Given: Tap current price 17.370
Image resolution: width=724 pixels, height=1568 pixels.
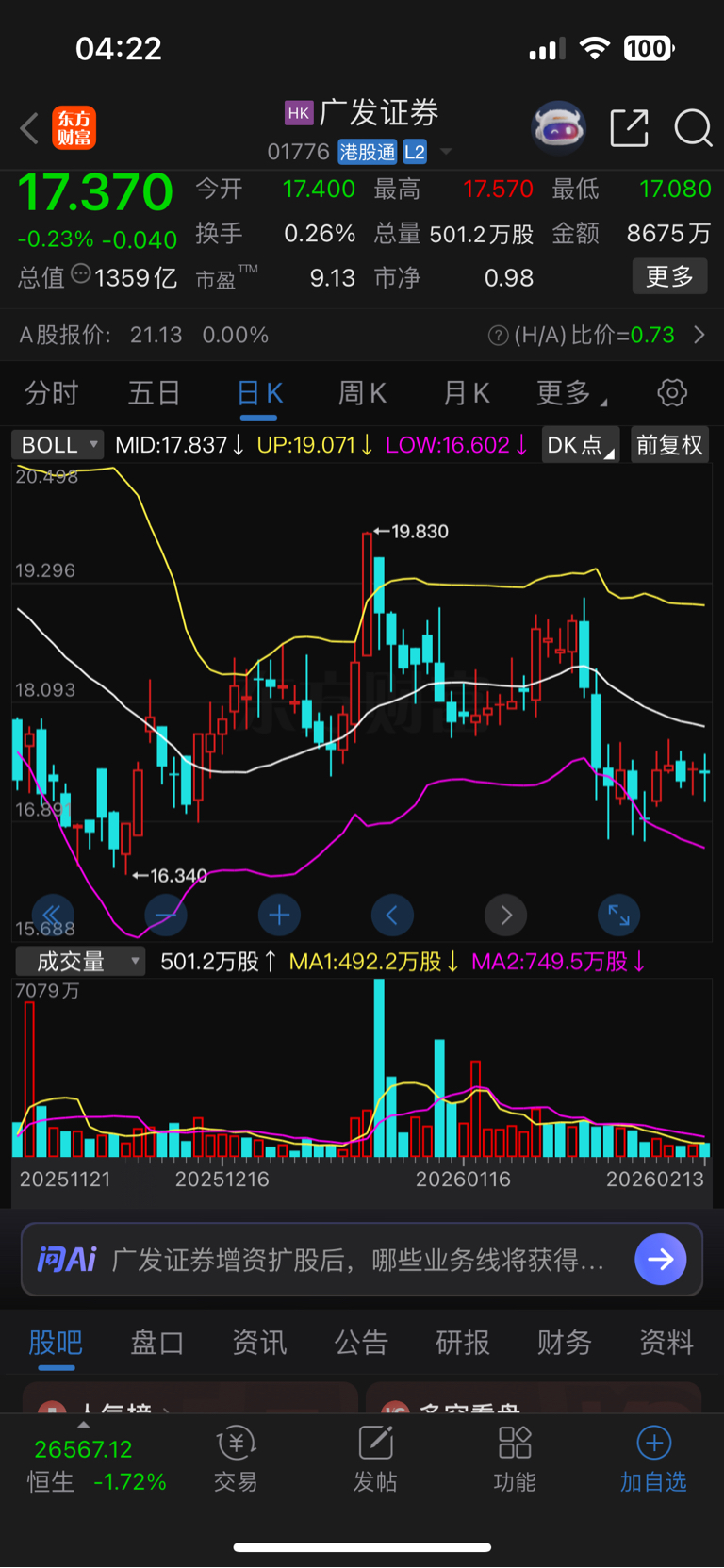Looking at the screenshot, I should tap(96, 192).
